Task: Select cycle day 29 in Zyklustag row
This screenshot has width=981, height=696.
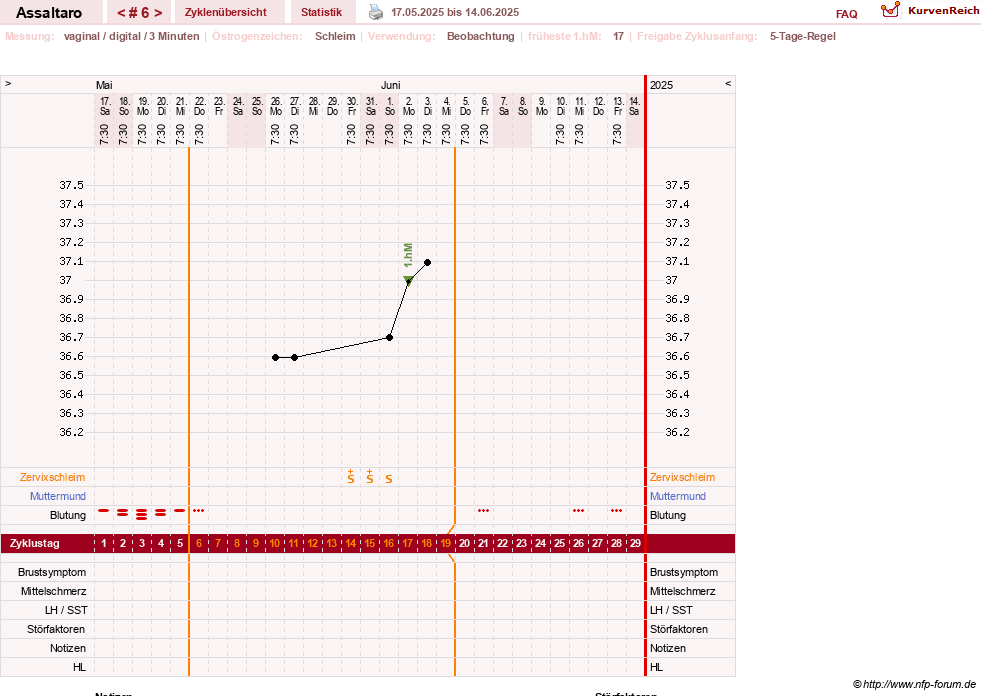Action: pyautogui.click(x=635, y=543)
